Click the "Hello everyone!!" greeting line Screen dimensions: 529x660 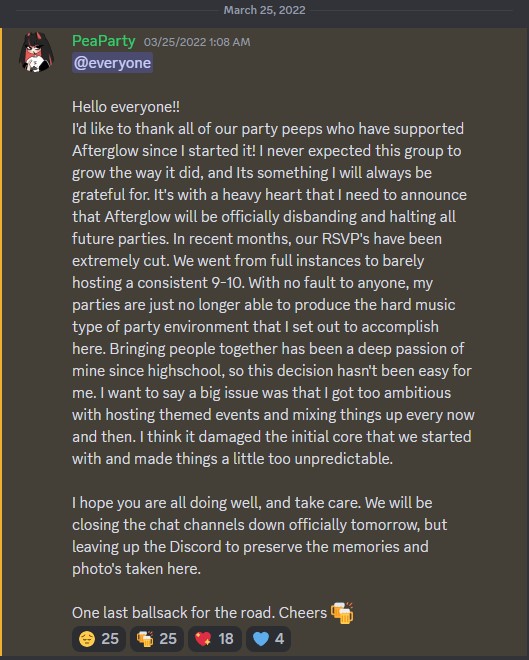point(126,106)
